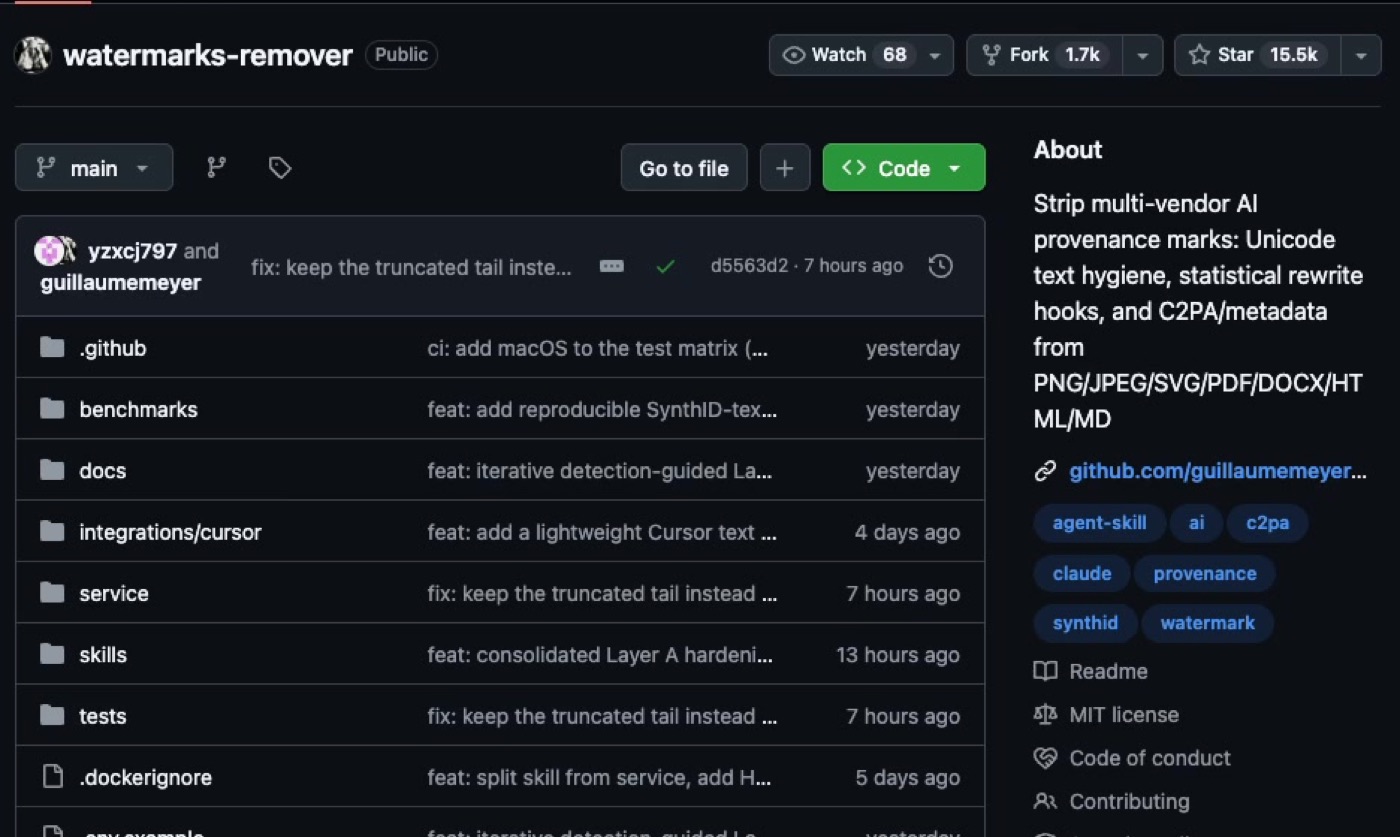Click the link chain icon in About
This screenshot has height=837, width=1400.
[x=1045, y=471]
